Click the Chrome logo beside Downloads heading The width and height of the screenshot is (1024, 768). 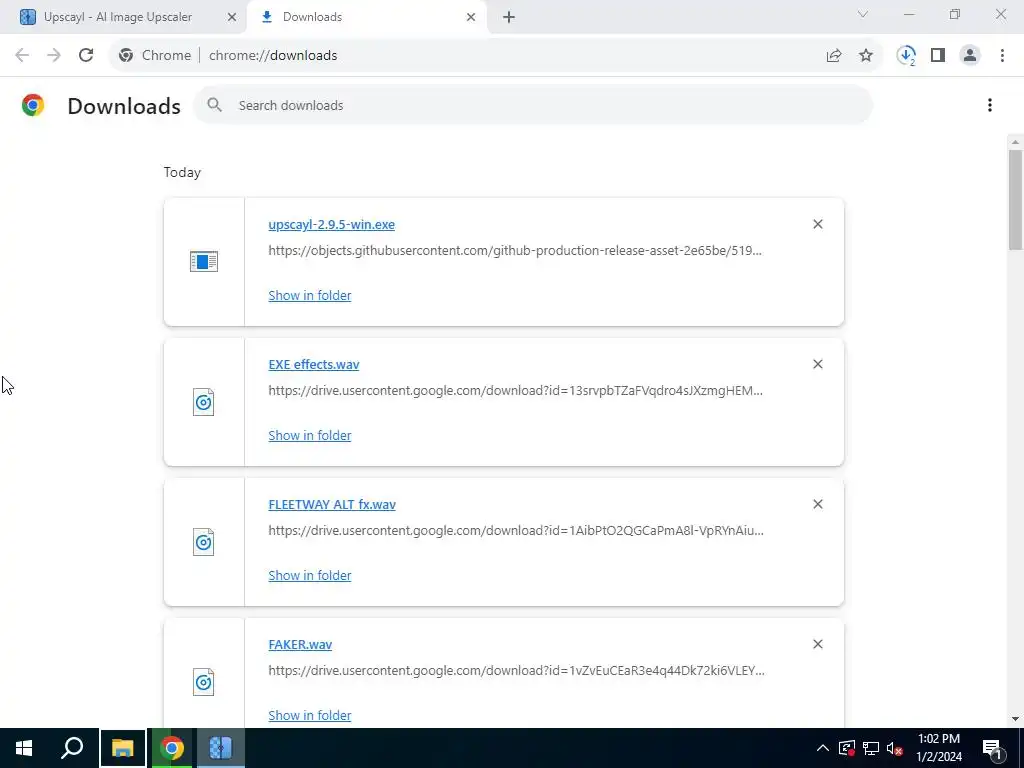click(x=33, y=105)
